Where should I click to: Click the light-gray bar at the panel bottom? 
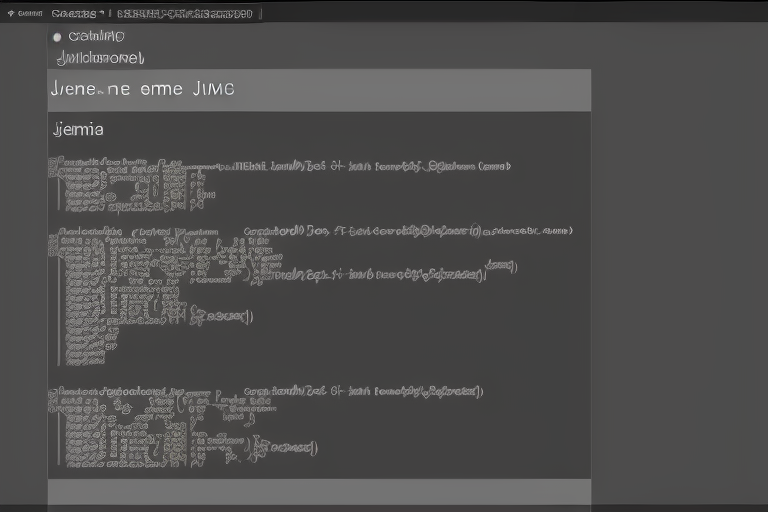coord(318,492)
